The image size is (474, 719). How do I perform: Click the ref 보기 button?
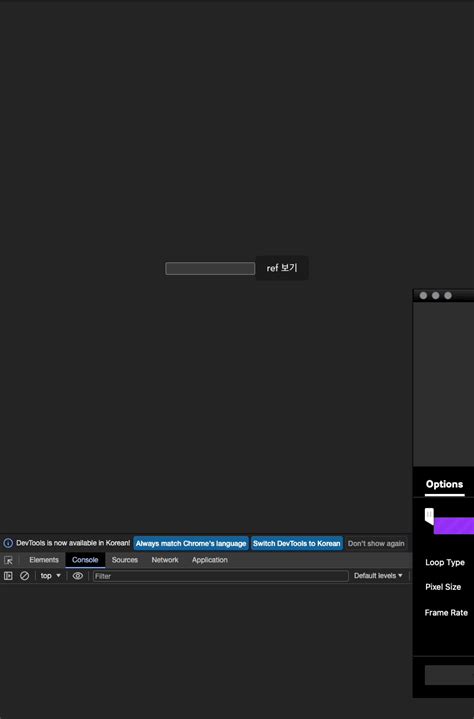coord(282,268)
